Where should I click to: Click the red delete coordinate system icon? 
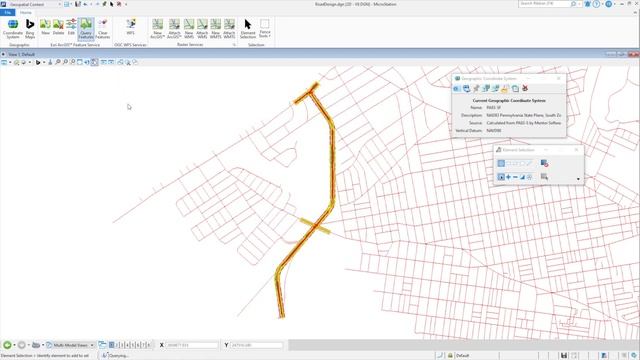coord(525,88)
